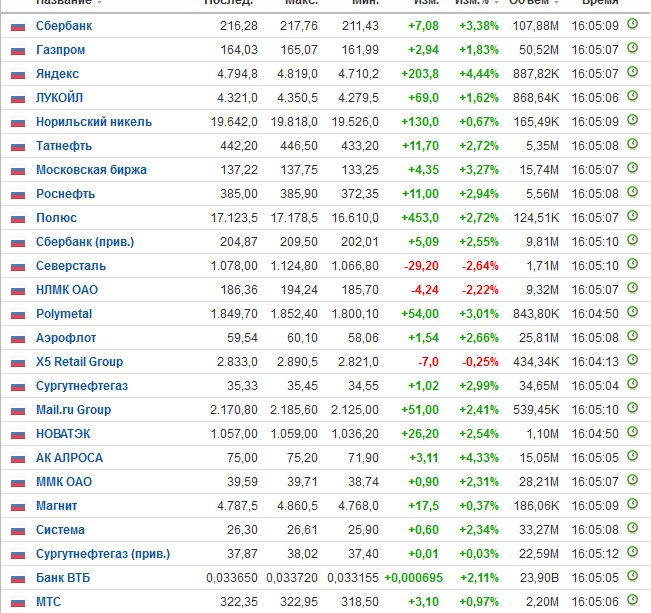The width and height of the screenshot is (651, 613).
Task: Open the Газпром stock link
Action: coord(61,50)
